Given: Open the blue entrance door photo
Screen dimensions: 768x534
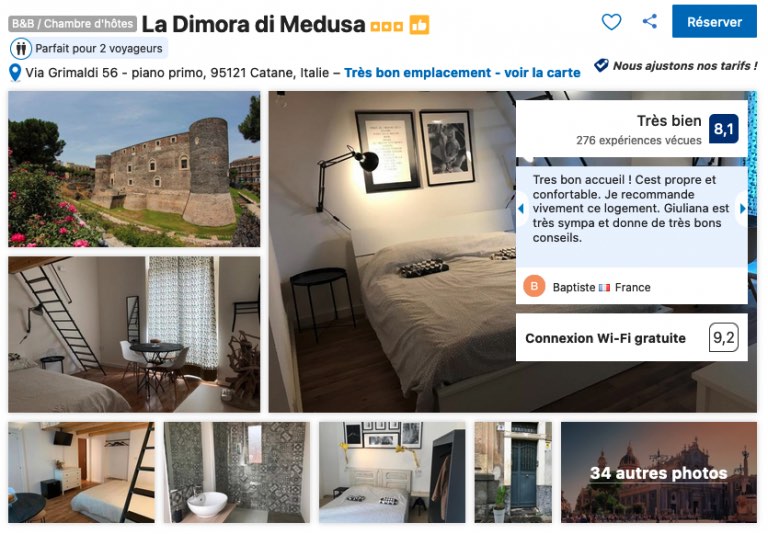Looking at the screenshot, I should [513, 472].
